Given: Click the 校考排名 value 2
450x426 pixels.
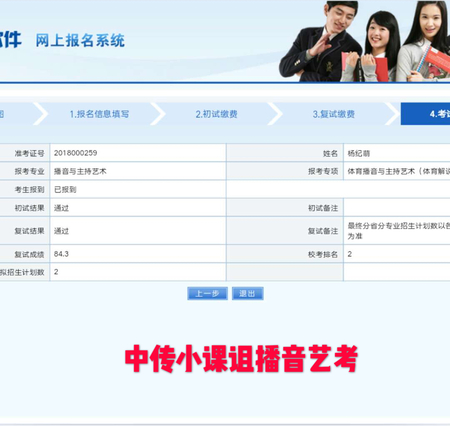Looking at the screenshot, I should coord(350,254).
